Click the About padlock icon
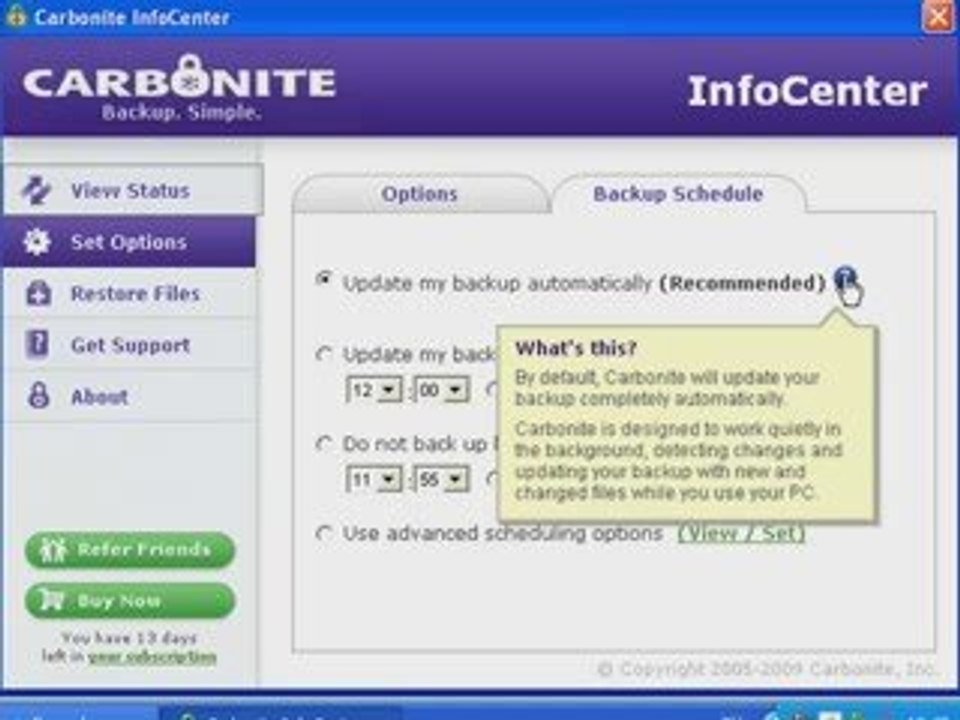The image size is (960, 720). (x=39, y=396)
